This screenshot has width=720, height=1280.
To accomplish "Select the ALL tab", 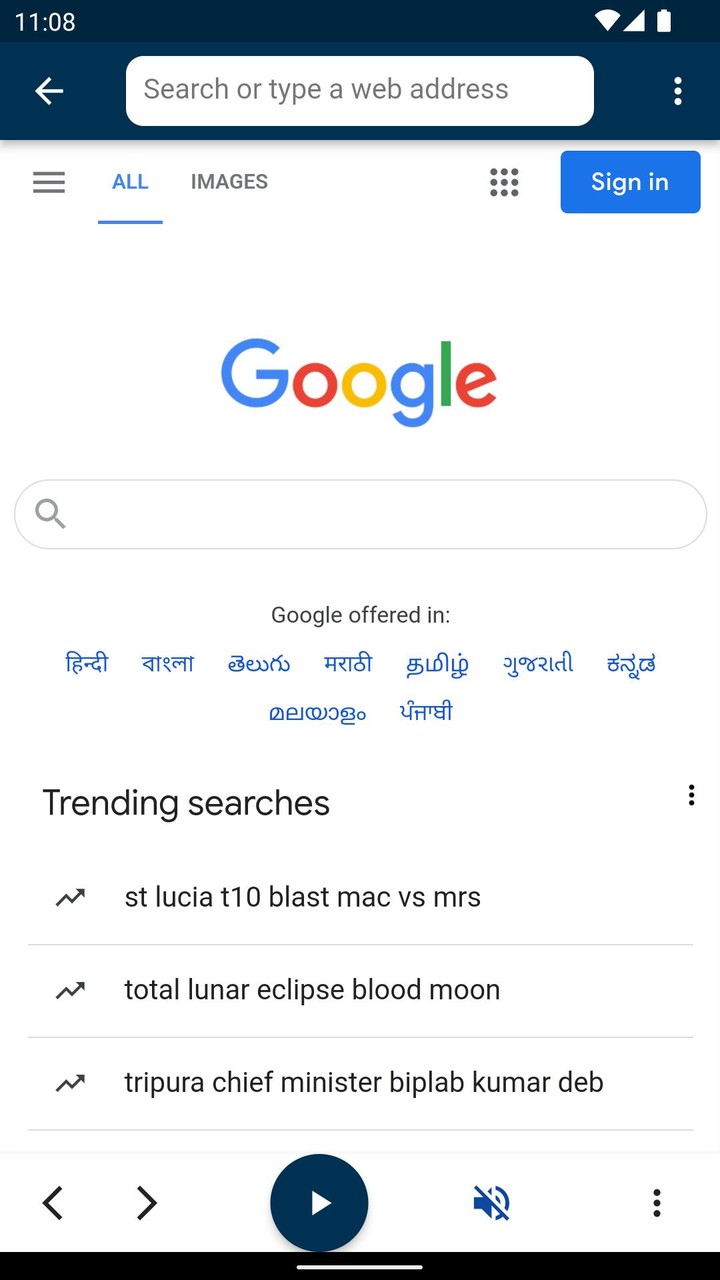I will 130,182.
